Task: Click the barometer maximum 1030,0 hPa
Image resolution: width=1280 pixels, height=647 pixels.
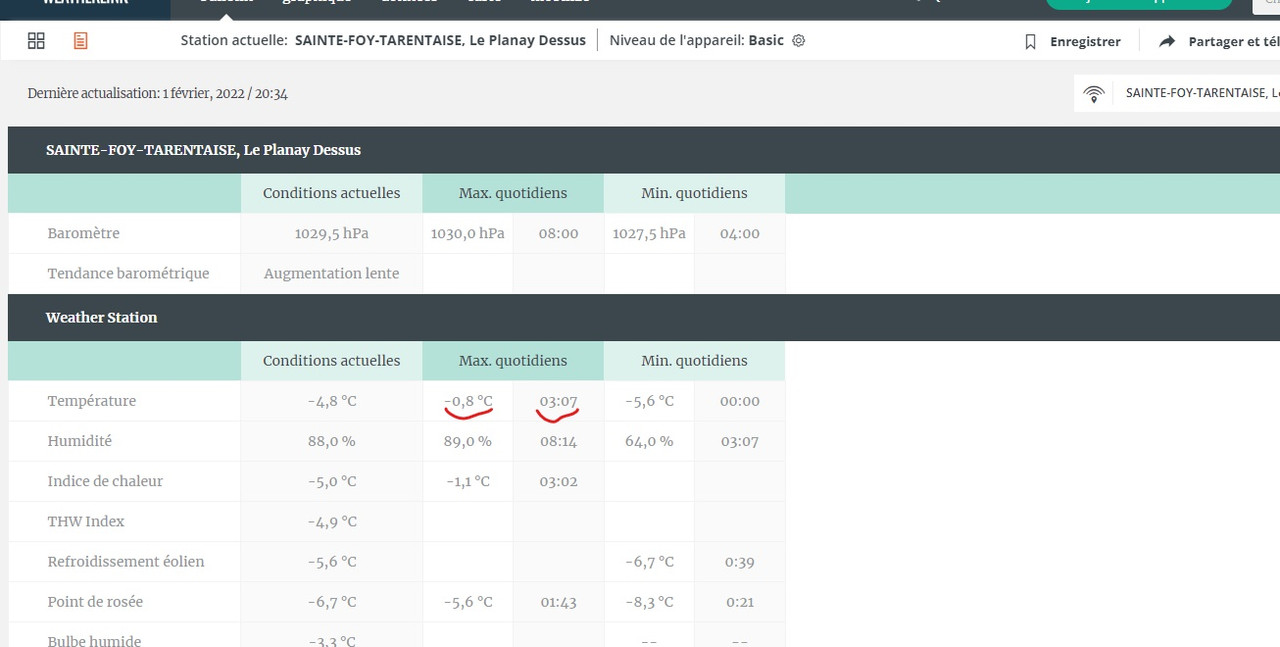Action: point(468,233)
